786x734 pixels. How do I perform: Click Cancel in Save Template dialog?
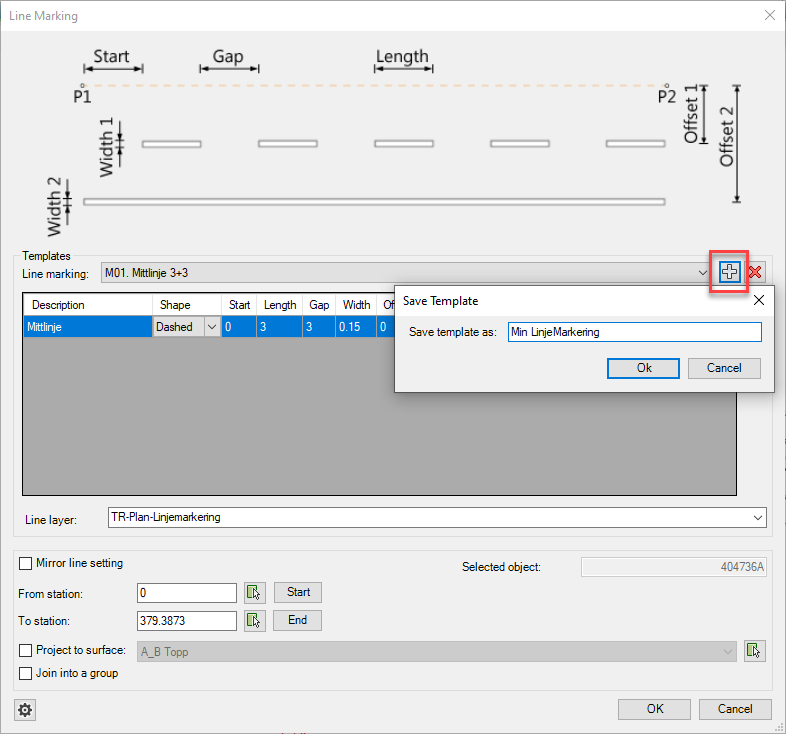click(724, 368)
